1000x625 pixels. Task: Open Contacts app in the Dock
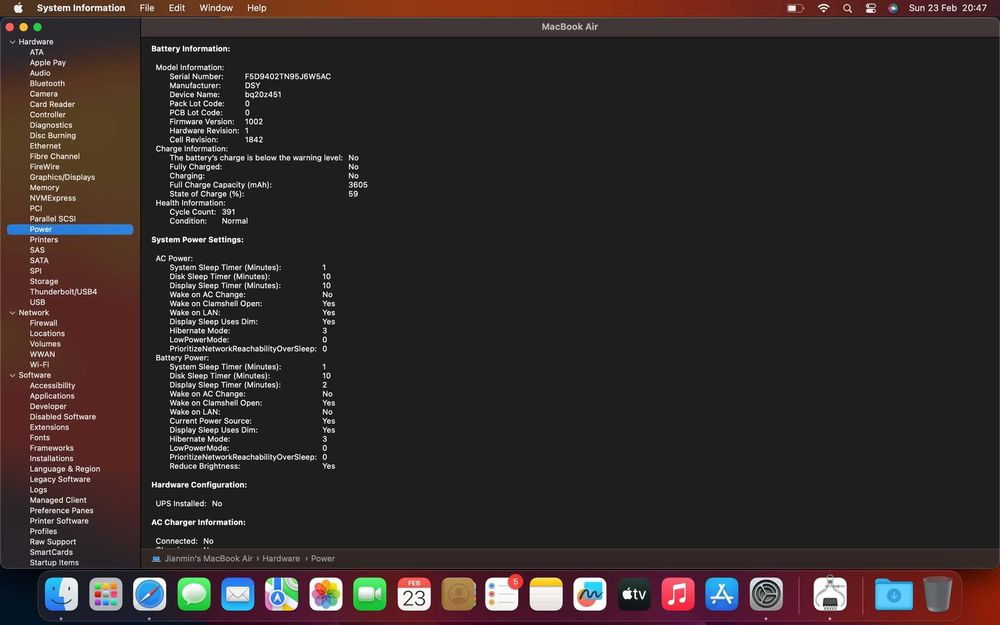pos(458,594)
